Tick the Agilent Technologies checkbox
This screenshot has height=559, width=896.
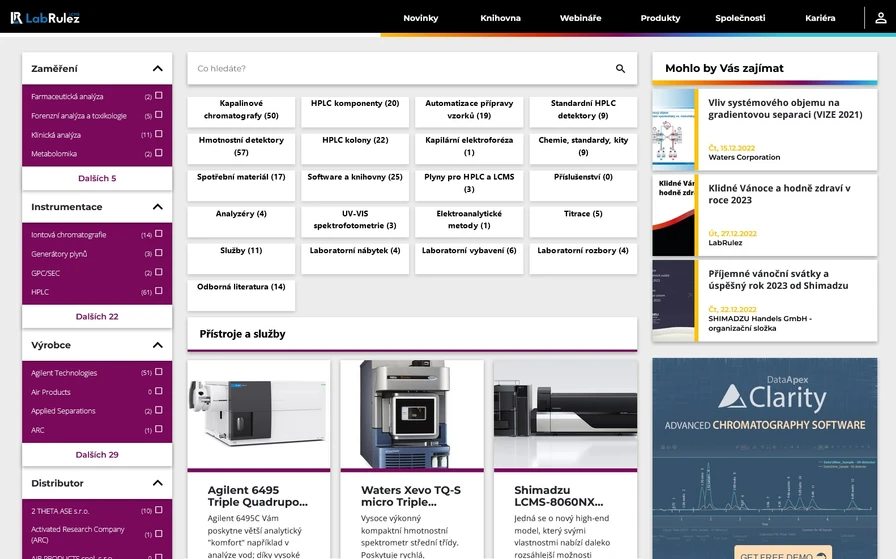(x=159, y=372)
